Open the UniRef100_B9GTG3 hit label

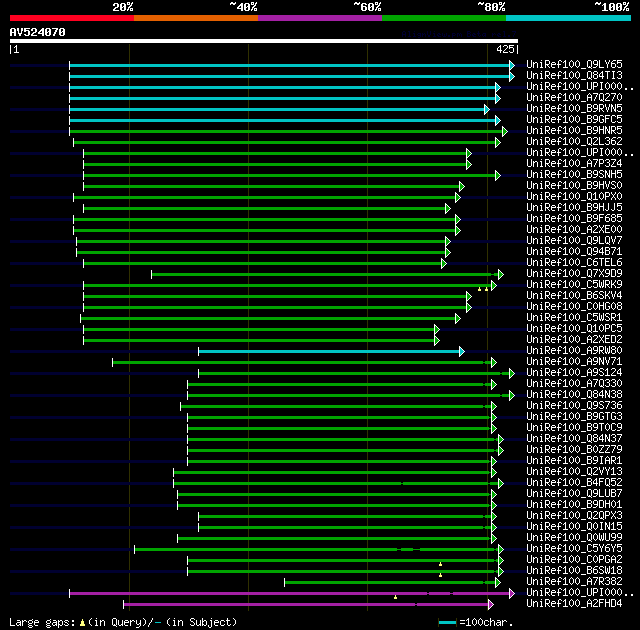coord(574,417)
